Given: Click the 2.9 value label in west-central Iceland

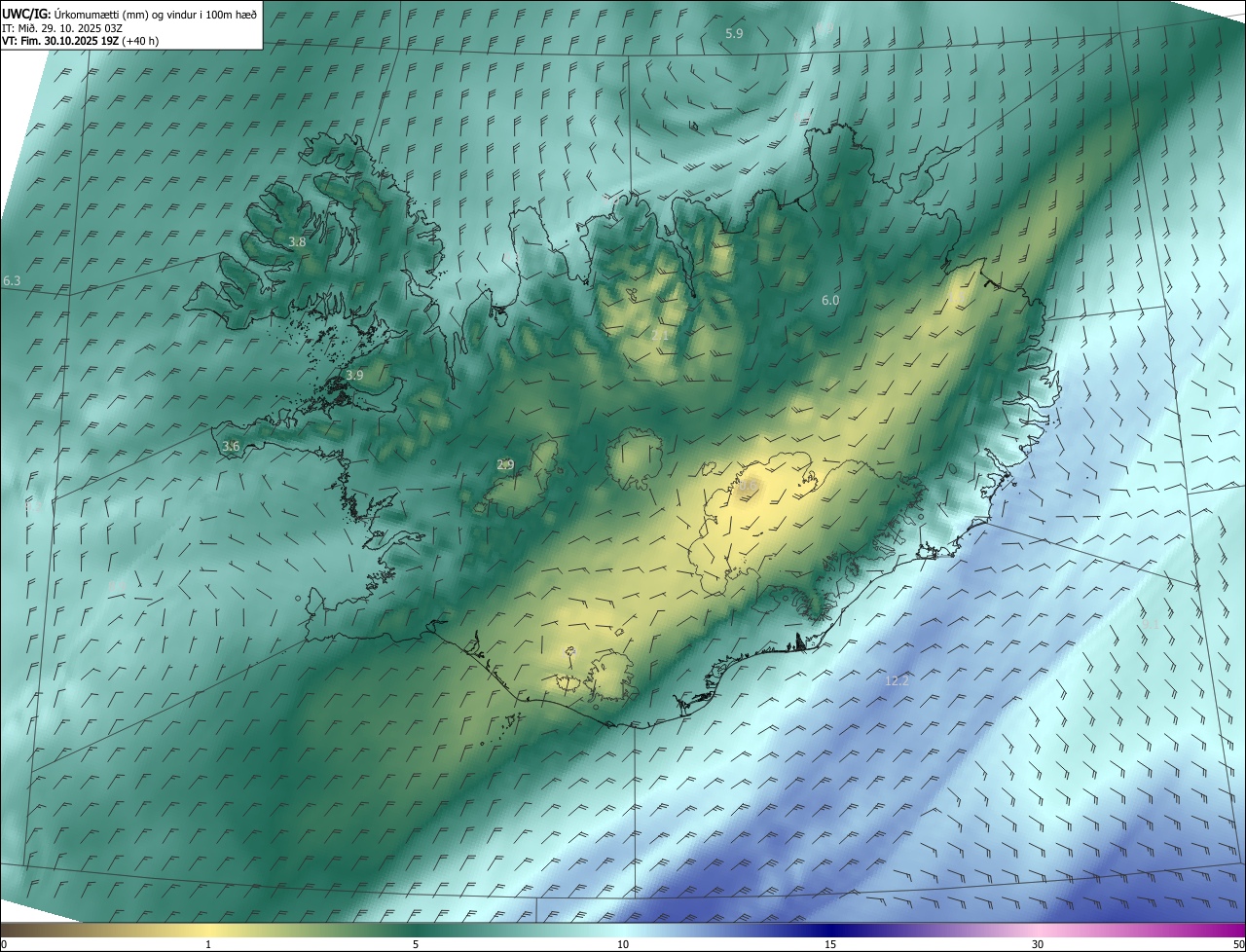Looking at the screenshot, I should [505, 465].
